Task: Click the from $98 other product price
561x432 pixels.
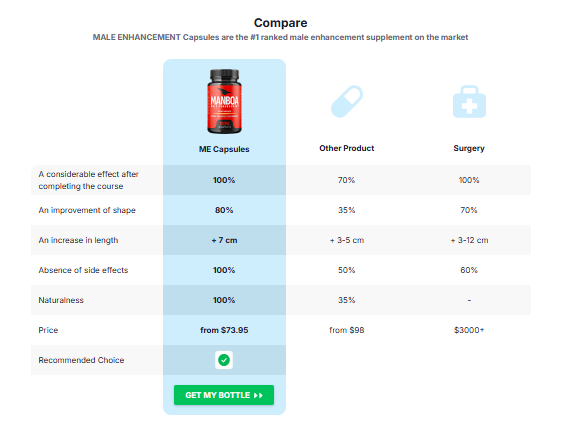Action: click(347, 330)
